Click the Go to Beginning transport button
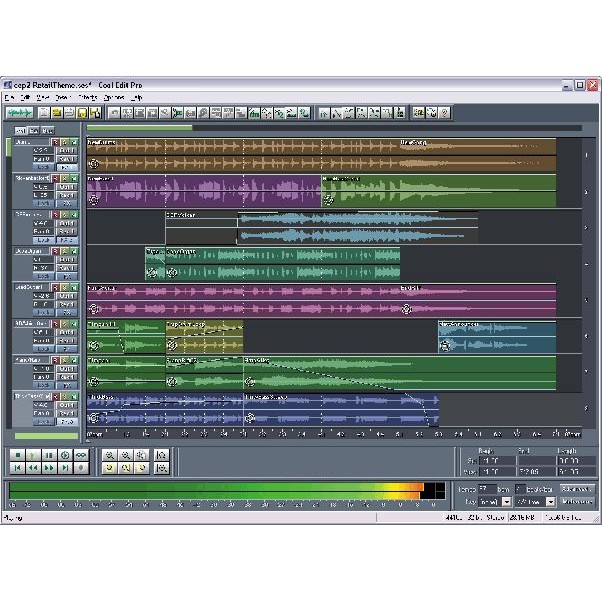 [17, 467]
